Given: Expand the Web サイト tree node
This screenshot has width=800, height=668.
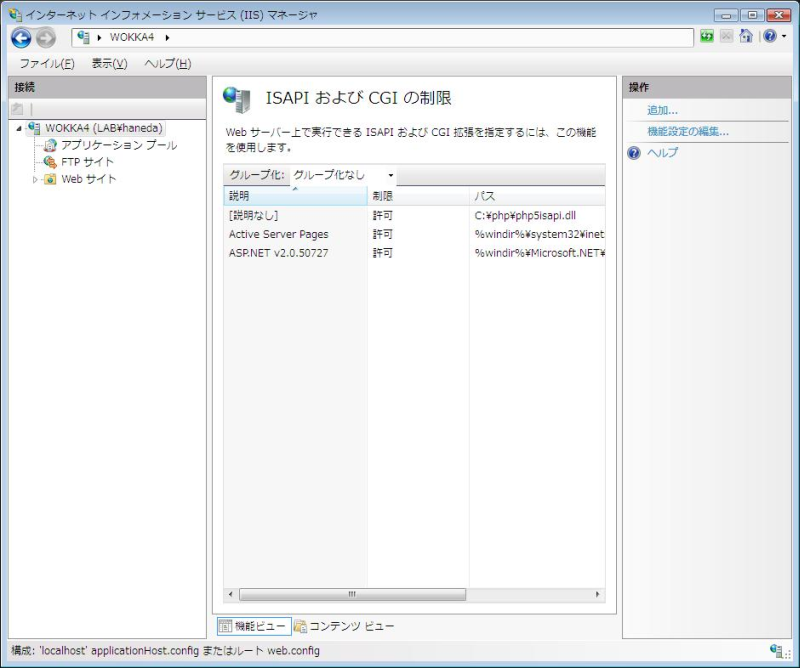Looking at the screenshot, I should tap(35, 180).
